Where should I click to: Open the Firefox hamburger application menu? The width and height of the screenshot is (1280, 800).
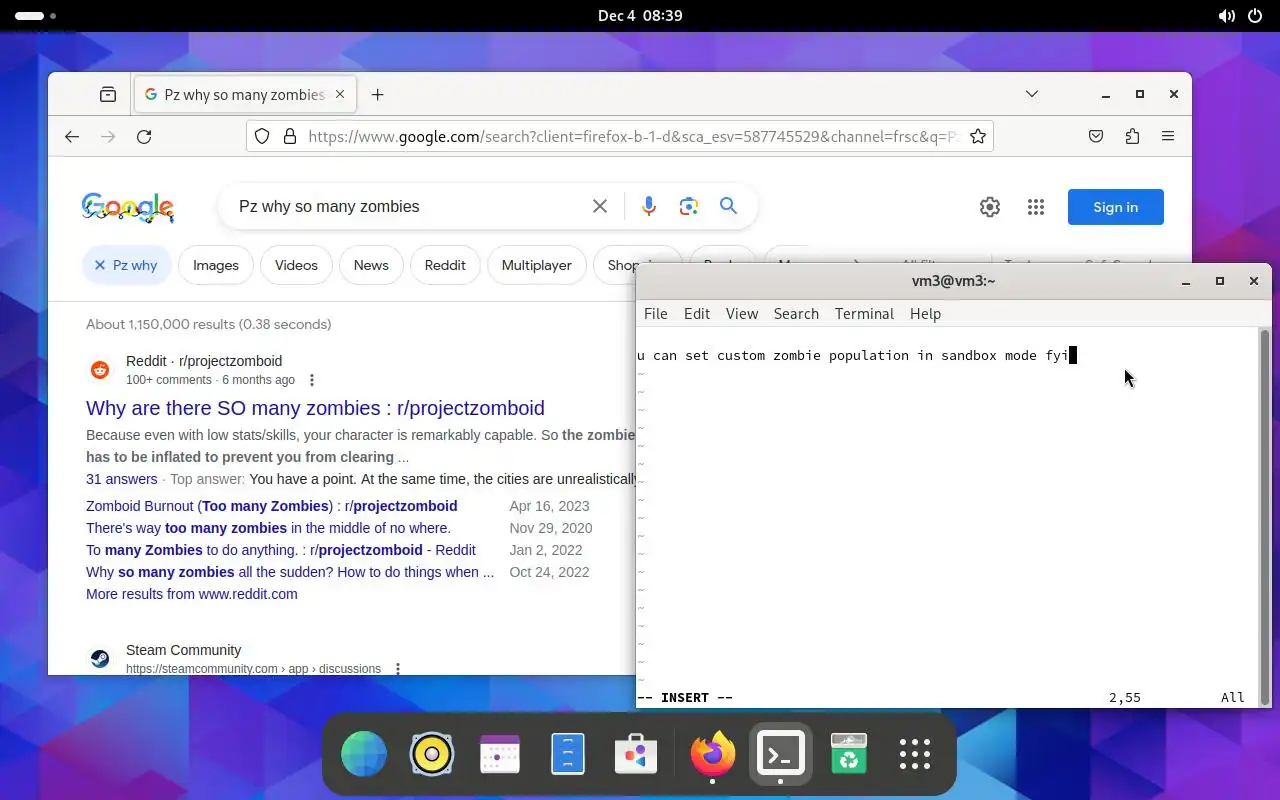[1168, 137]
